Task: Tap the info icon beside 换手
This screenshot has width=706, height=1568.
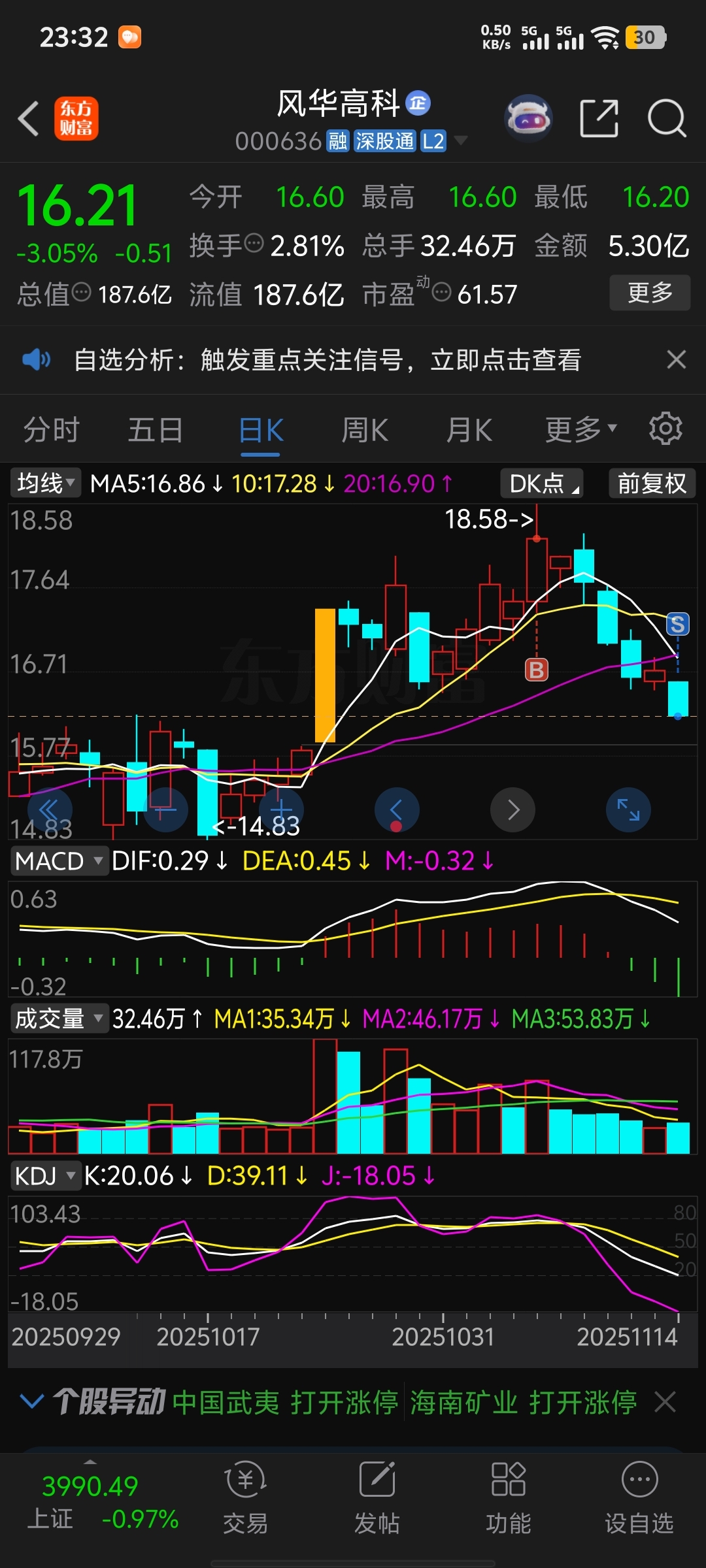Action: [254, 244]
